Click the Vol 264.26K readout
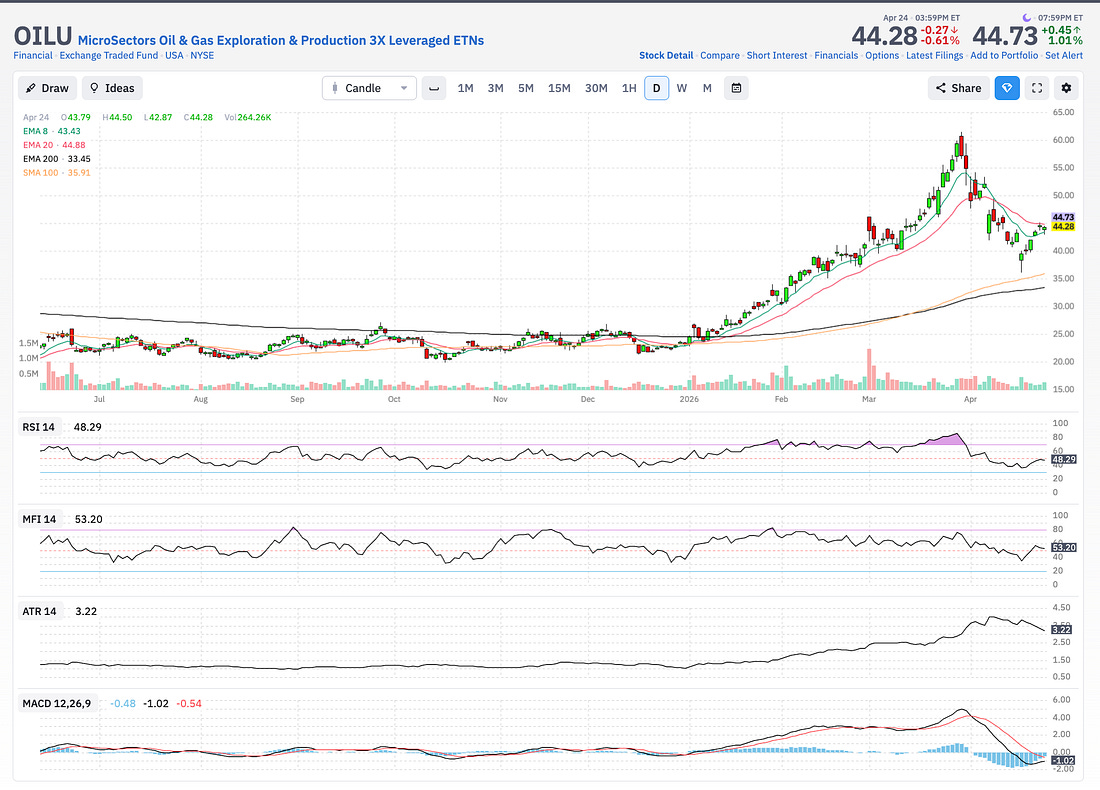Image resolution: width=1100 pixels, height=790 pixels. 248,117
